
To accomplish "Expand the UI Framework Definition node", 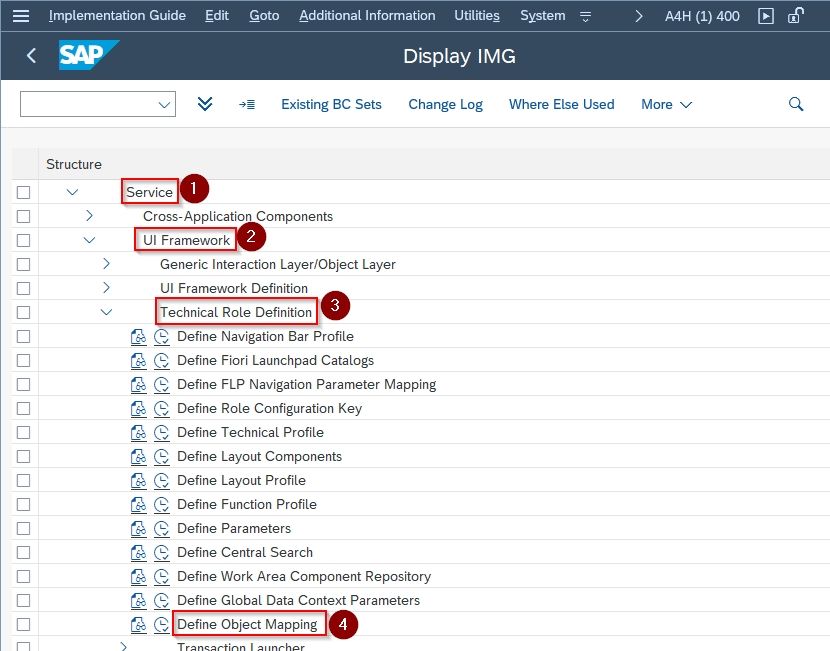I will coord(106,288).
